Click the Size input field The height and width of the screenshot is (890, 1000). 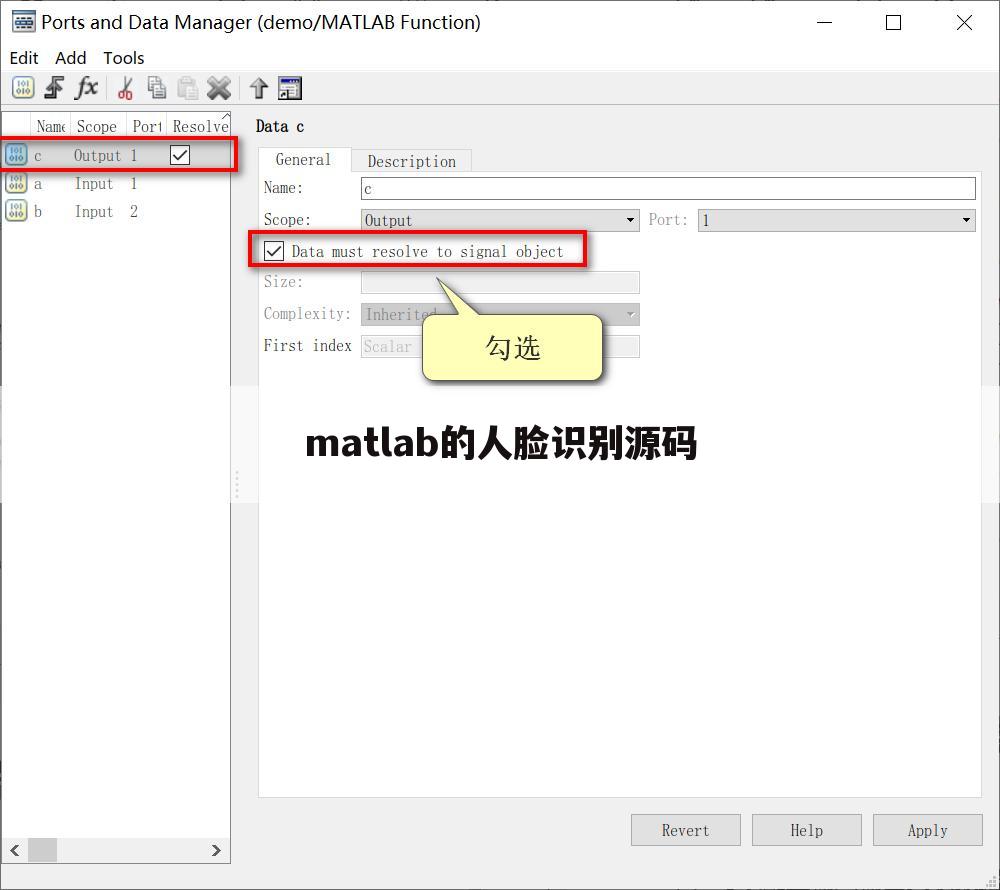500,282
